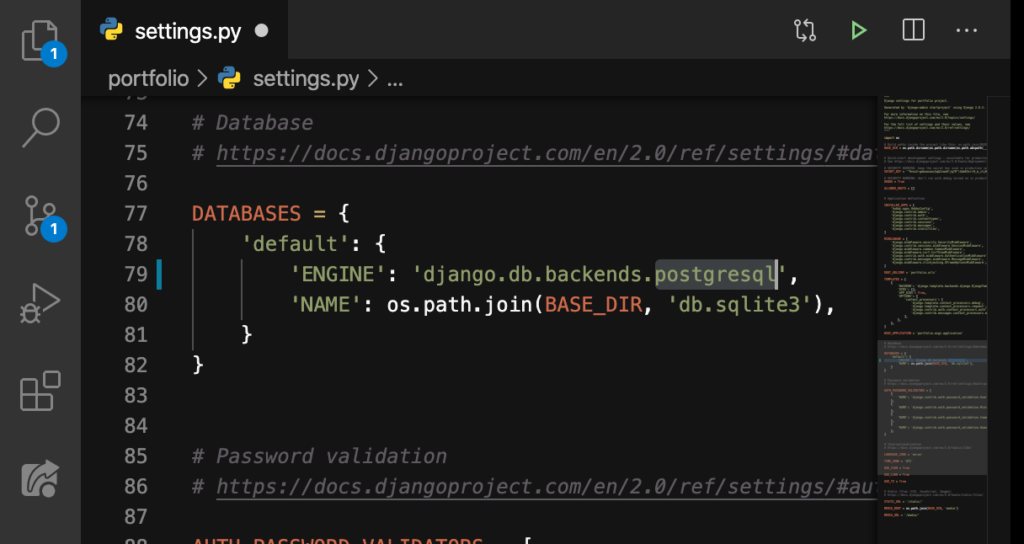
Task: Click the minimap viewport slider highlight
Action: tap(934, 407)
